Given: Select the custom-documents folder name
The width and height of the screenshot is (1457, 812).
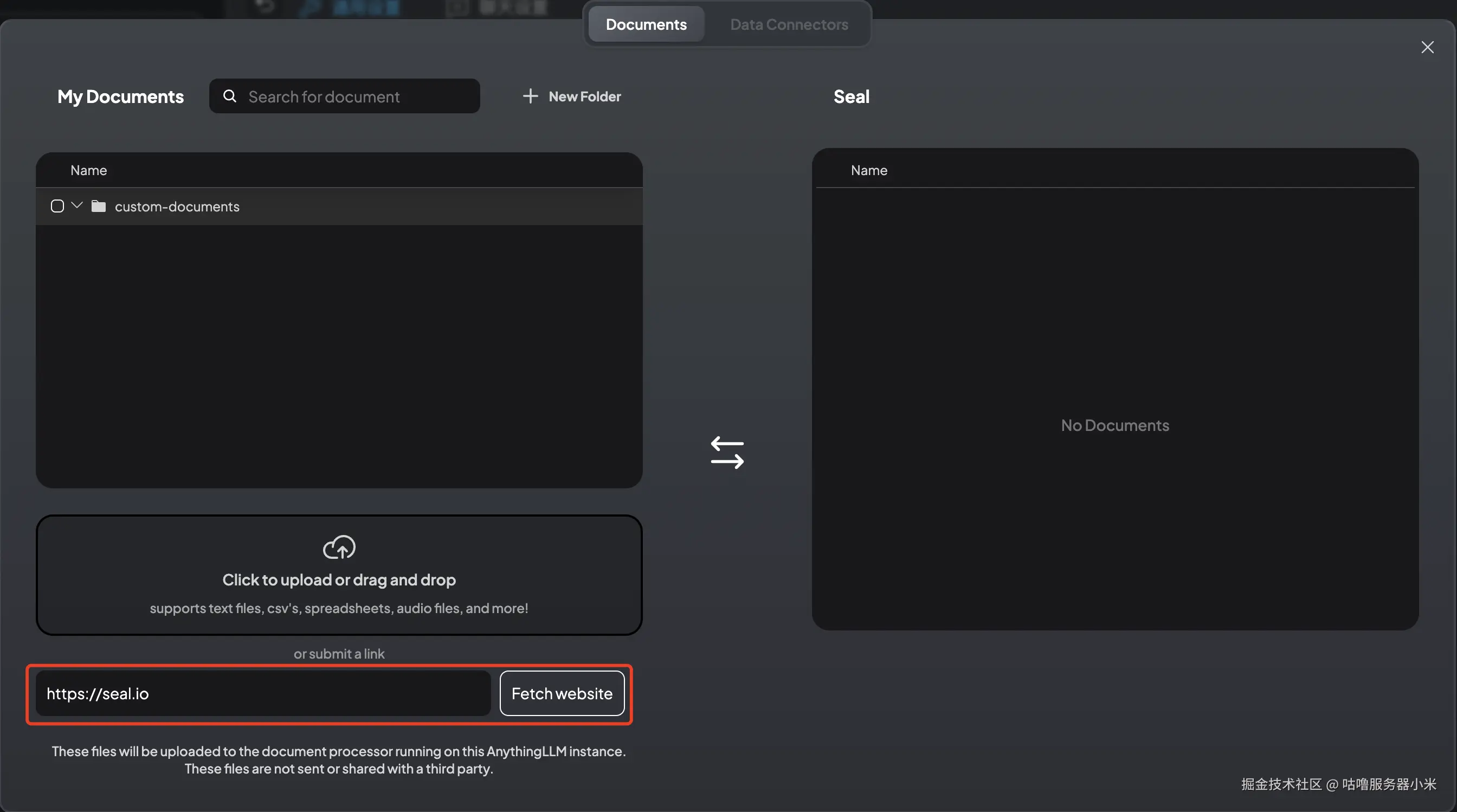Looking at the screenshot, I should [x=177, y=207].
